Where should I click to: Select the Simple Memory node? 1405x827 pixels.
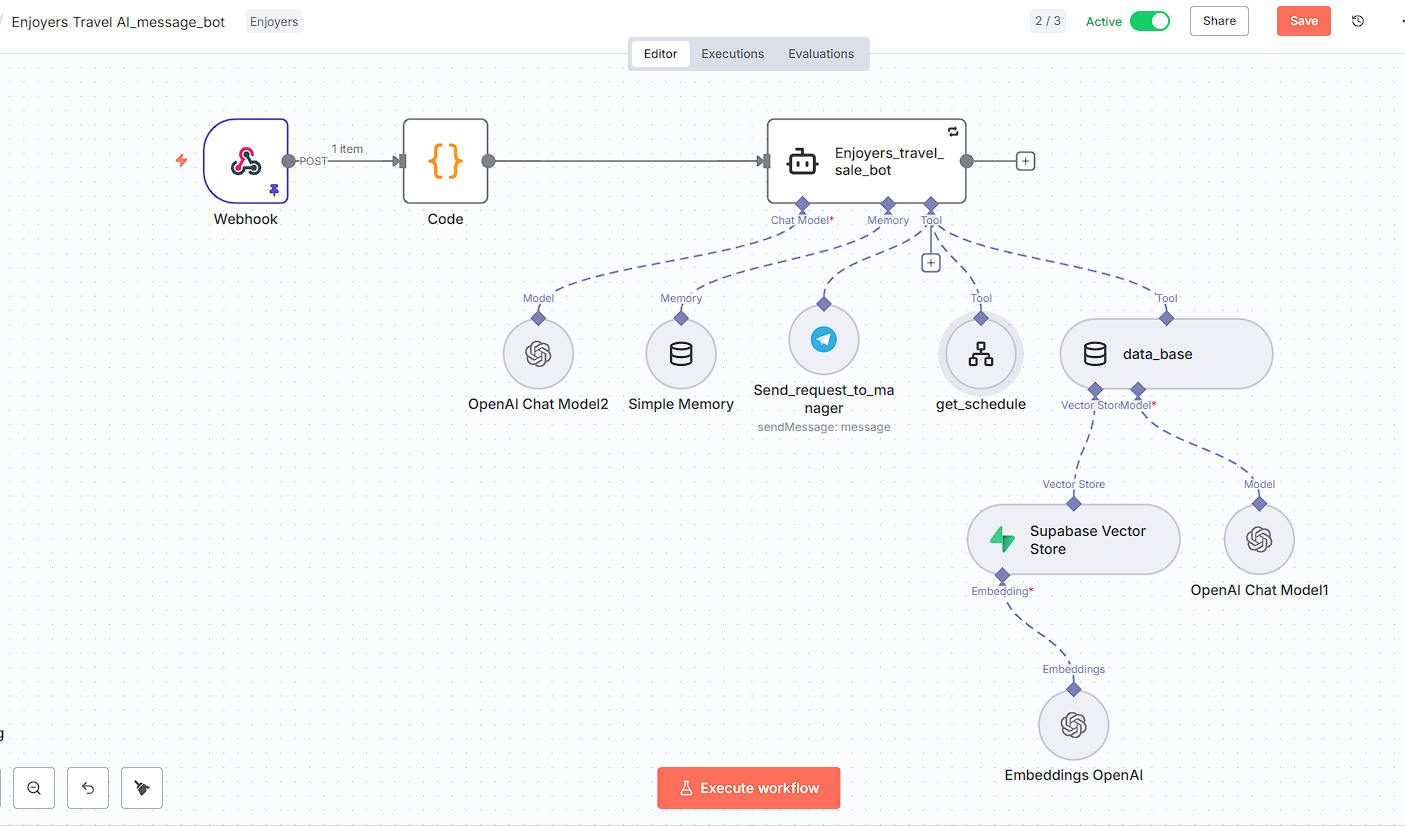coord(681,354)
